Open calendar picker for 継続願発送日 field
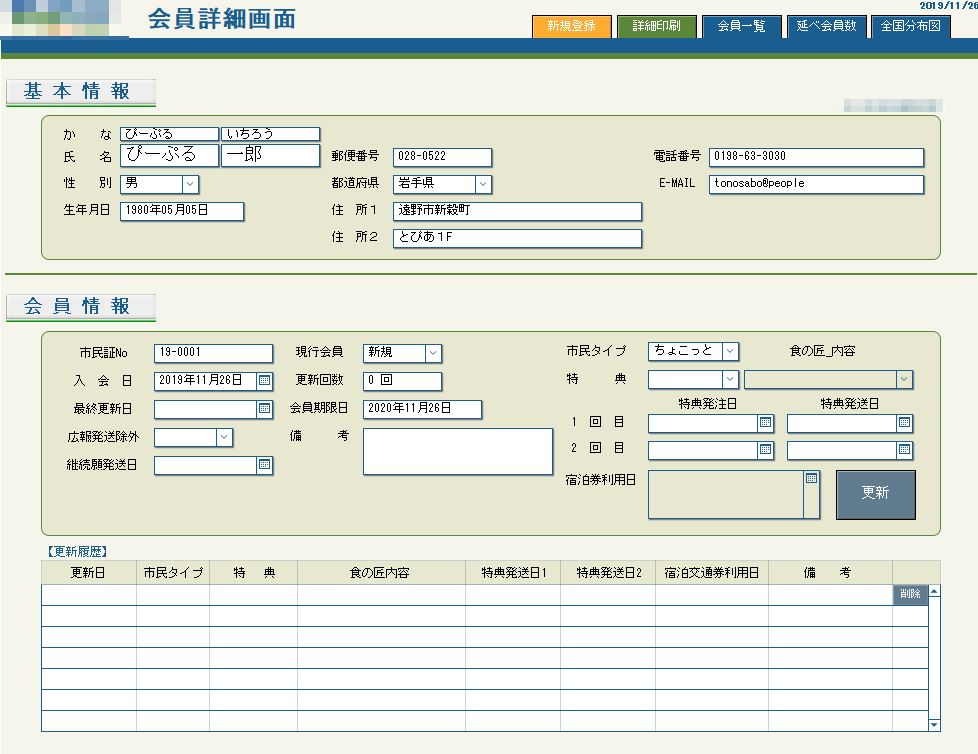Viewport: 978px width, 754px height. click(x=264, y=465)
